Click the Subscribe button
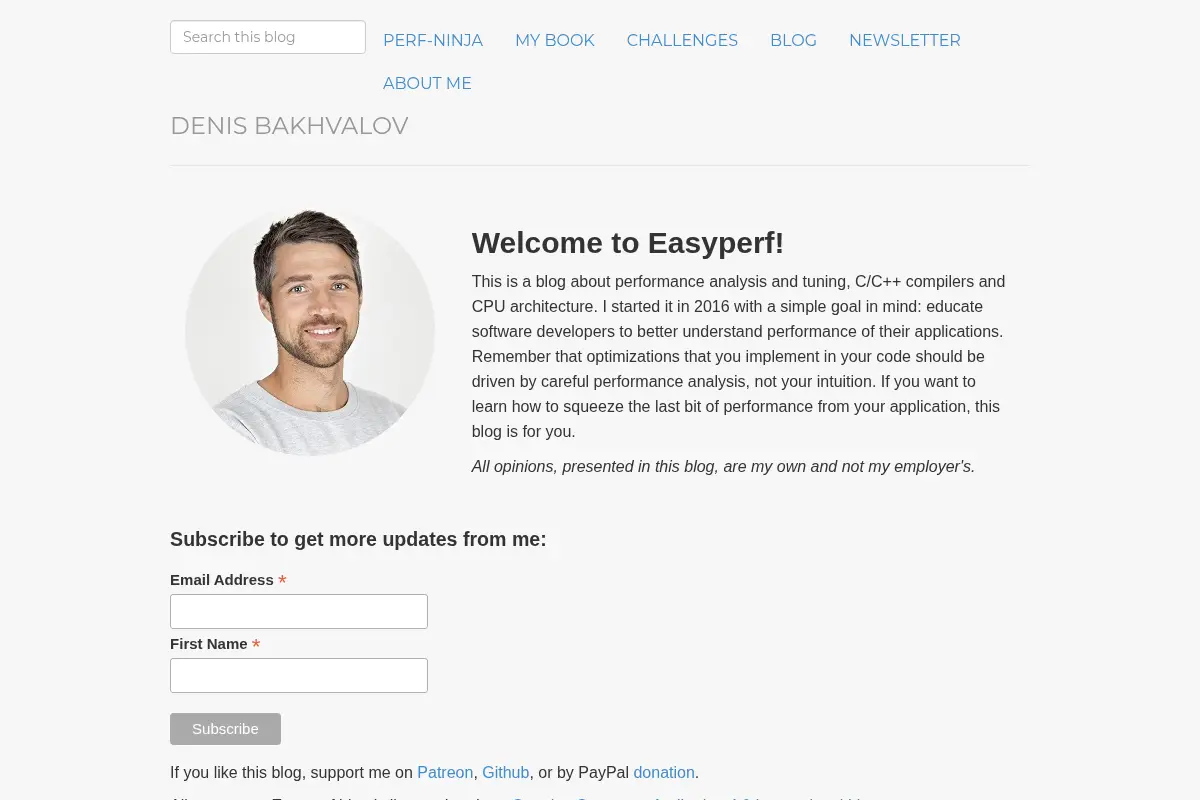The image size is (1200, 800). [225, 729]
